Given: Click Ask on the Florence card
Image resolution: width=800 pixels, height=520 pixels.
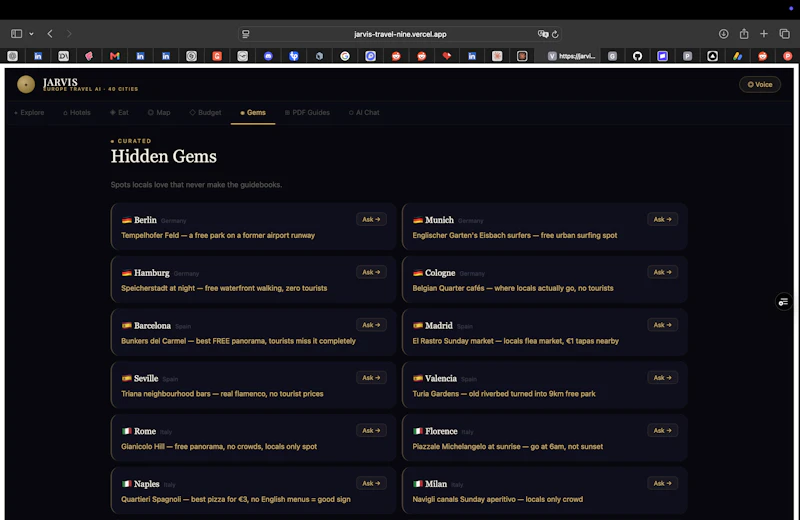Looking at the screenshot, I should 662,431.
